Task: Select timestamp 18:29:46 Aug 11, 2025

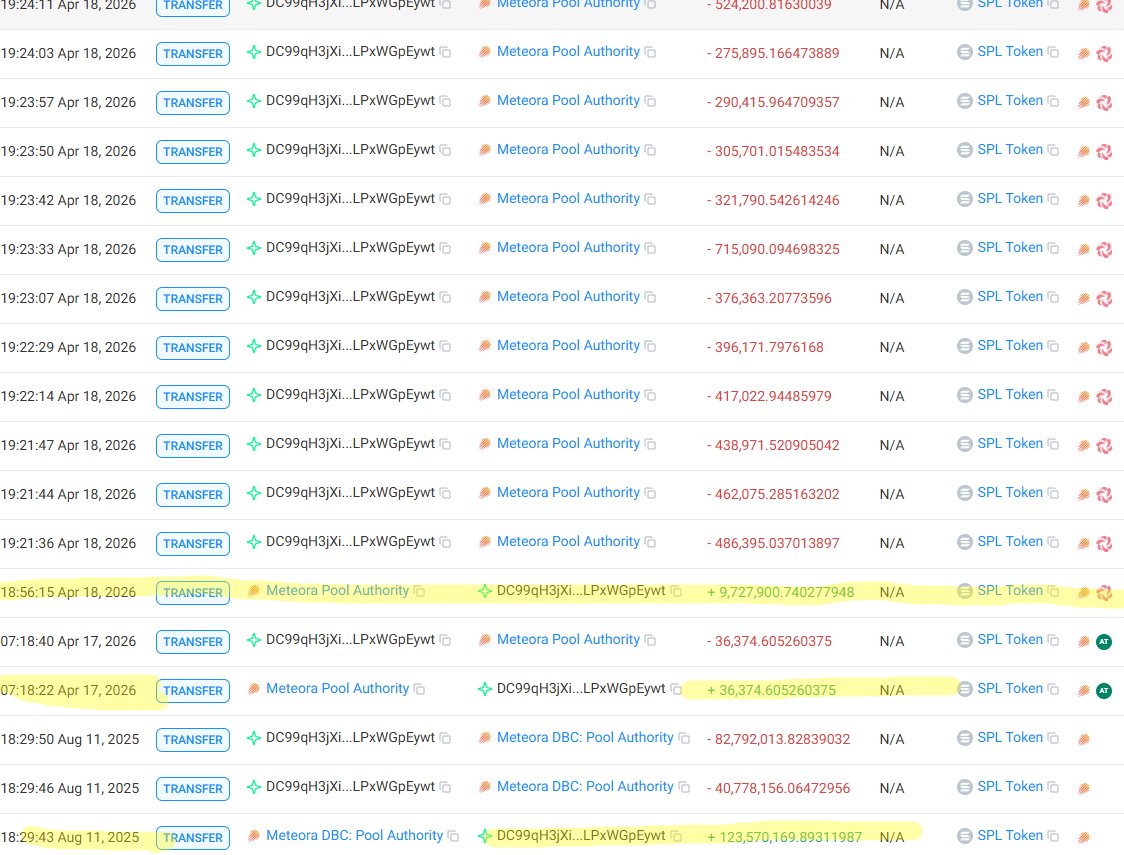Action: 70,788
